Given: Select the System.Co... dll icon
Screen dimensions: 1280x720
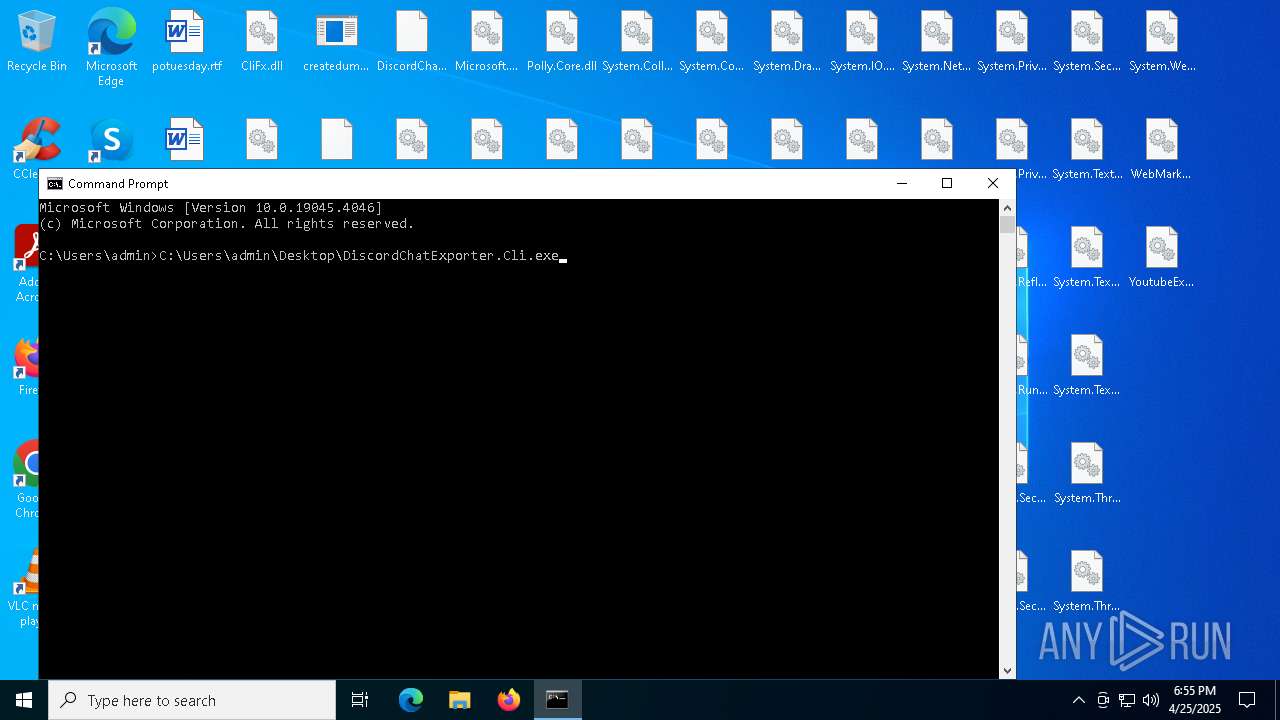Looking at the screenshot, I should click(x=712, y=42).
